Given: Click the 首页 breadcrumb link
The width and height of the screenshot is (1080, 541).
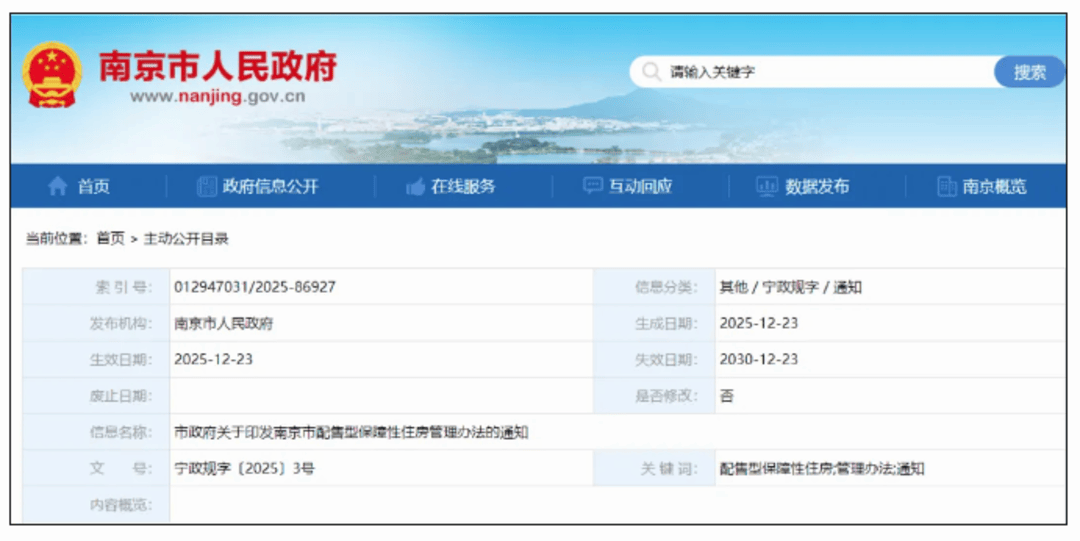Looking at the screenshot, I should [x=110, y=239].
